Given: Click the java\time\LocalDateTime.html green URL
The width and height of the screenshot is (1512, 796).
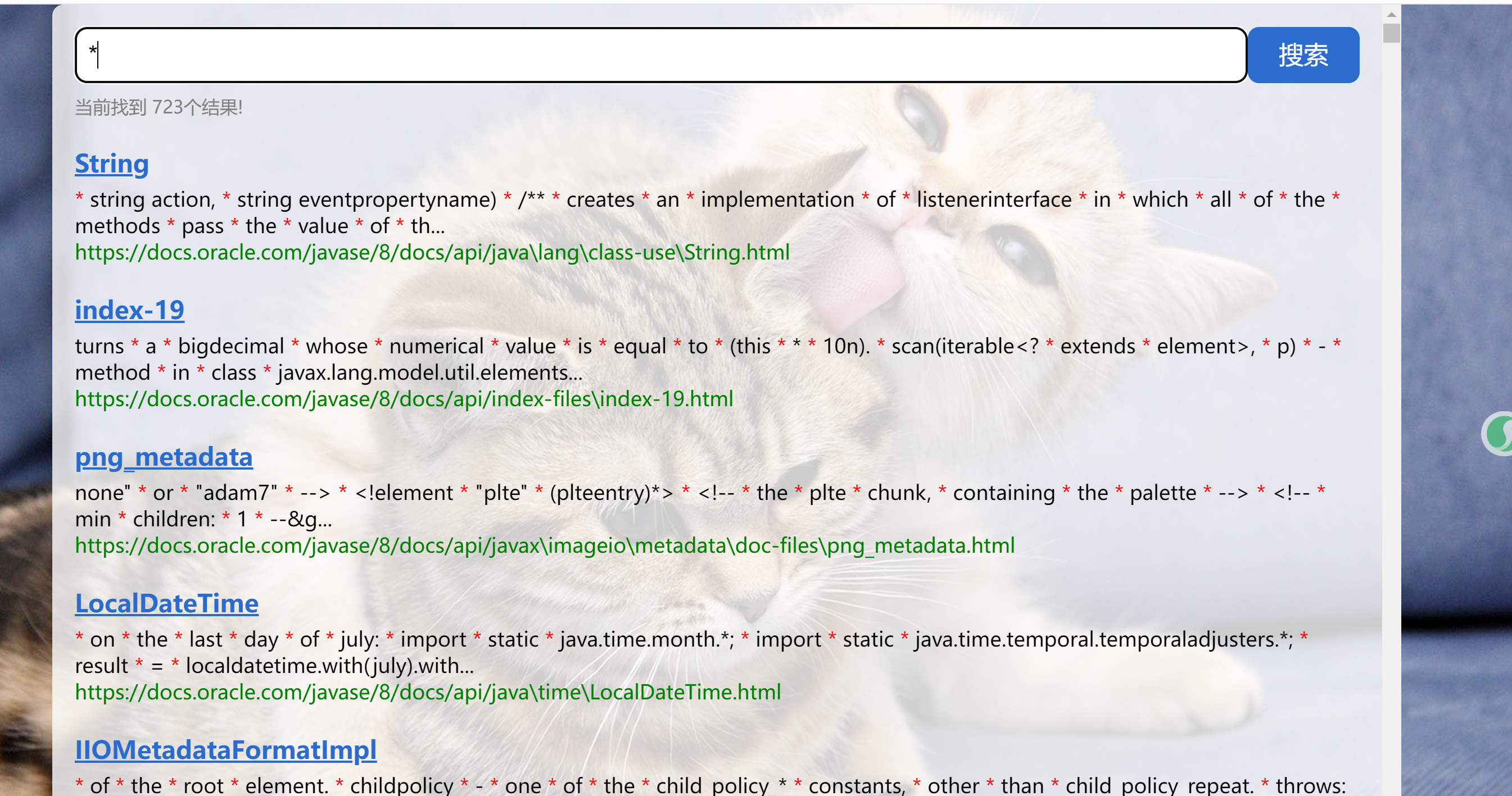Looking at the screenshot, I should tap(428, 692).
